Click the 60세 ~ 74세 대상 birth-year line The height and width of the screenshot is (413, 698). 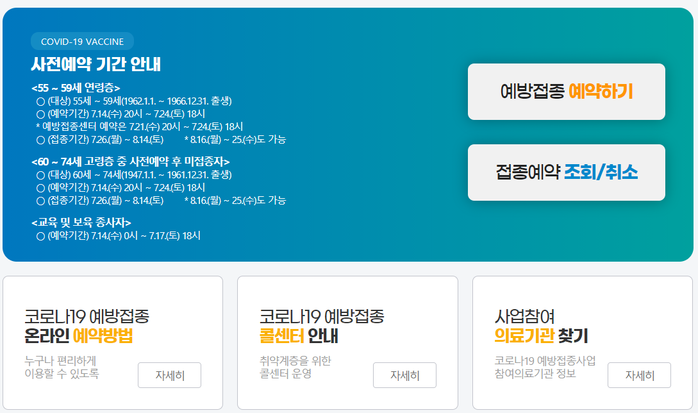(133, 175)
